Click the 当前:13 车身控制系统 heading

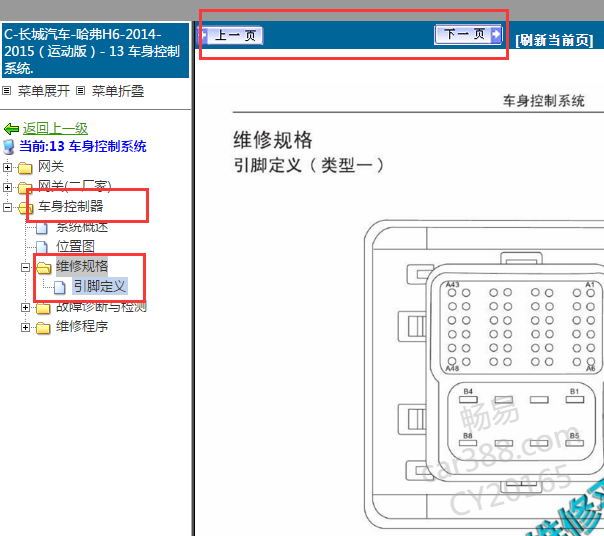coord(83,146)
